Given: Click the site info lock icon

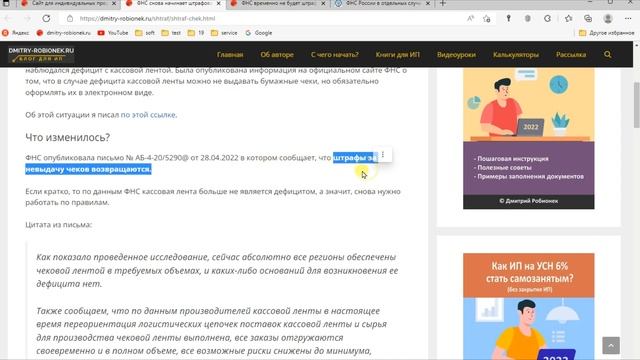Looking at the screenshot, I should point(70,18).
